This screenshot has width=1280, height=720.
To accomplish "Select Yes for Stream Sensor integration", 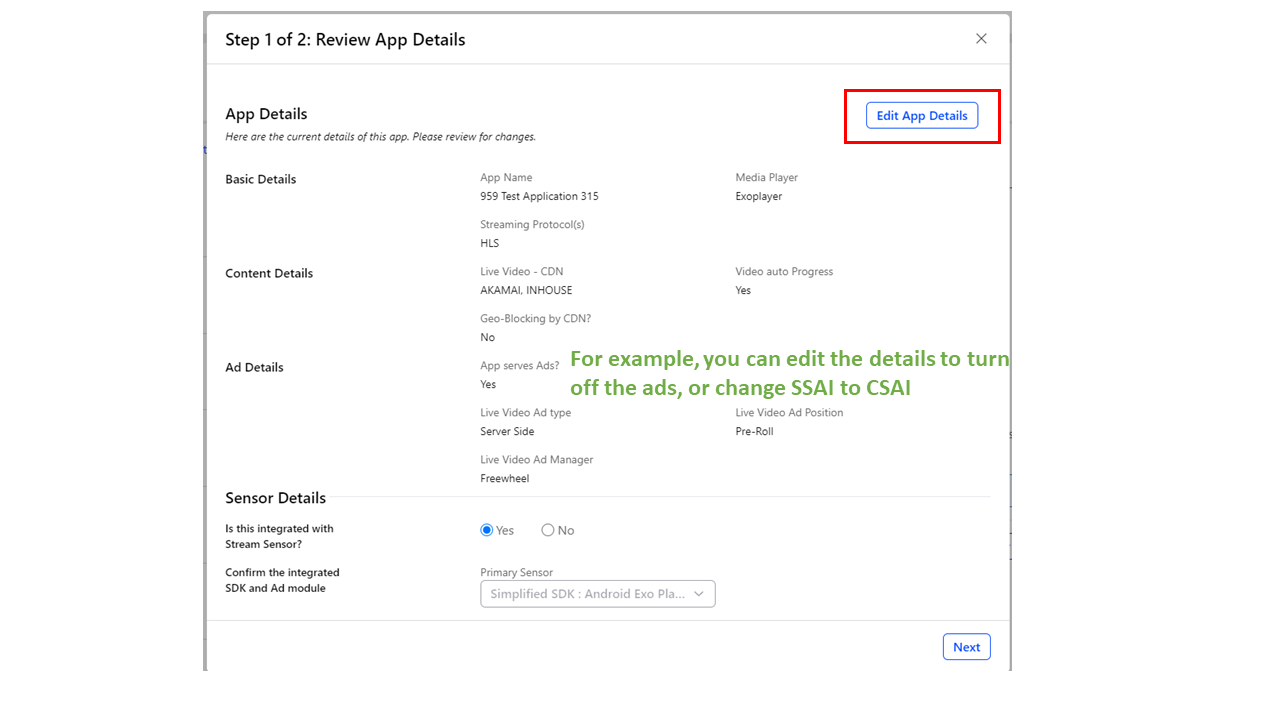I will (x=487, y=530).
